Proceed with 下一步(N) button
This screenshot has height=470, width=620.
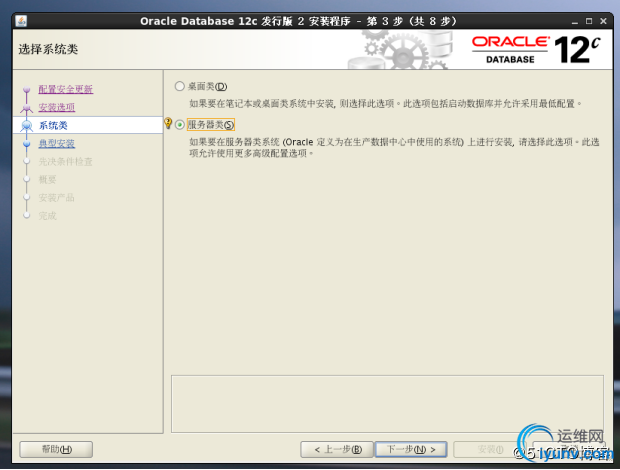pyautogui.click(x=411, y=449)
